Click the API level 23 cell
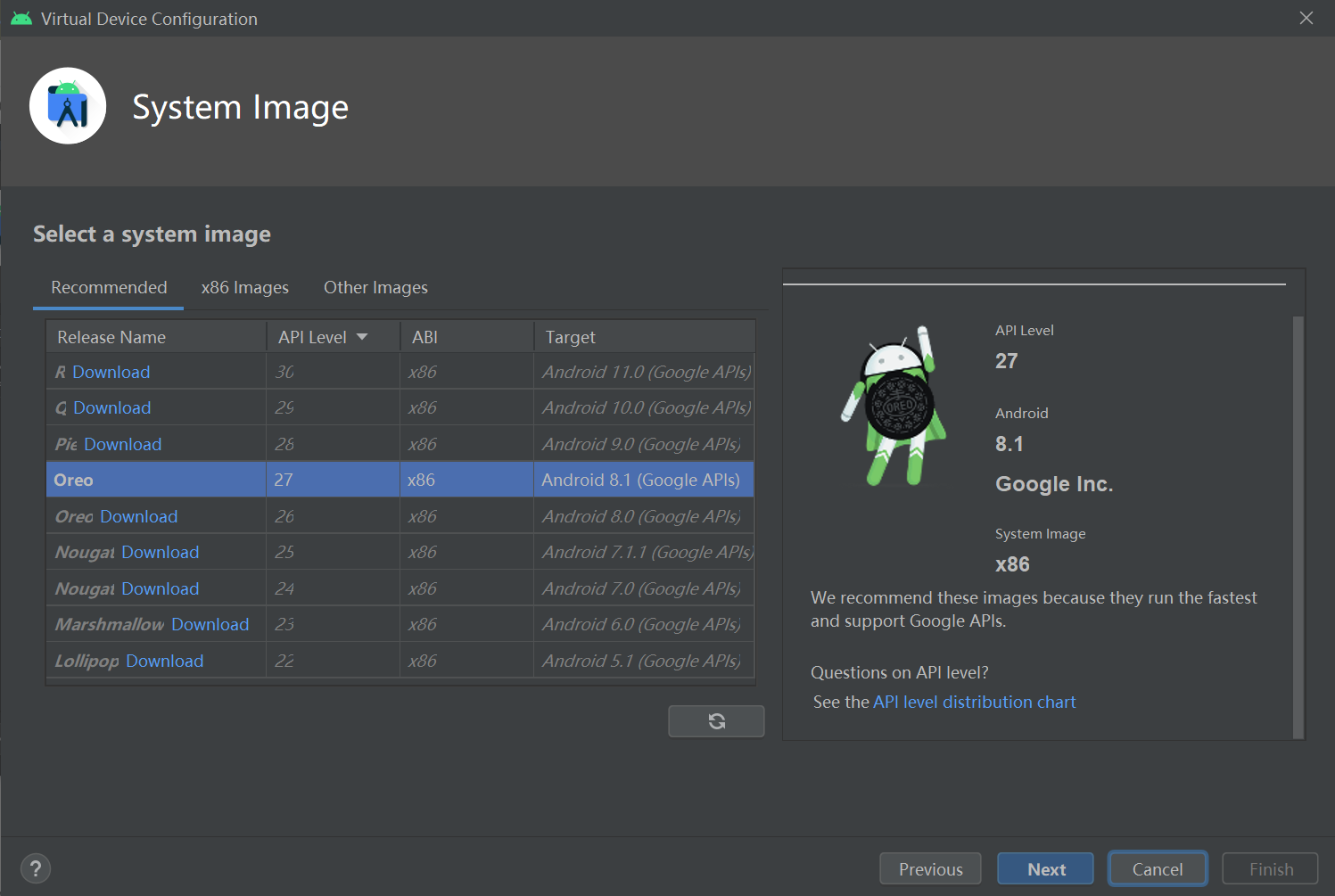 [334, 624]
